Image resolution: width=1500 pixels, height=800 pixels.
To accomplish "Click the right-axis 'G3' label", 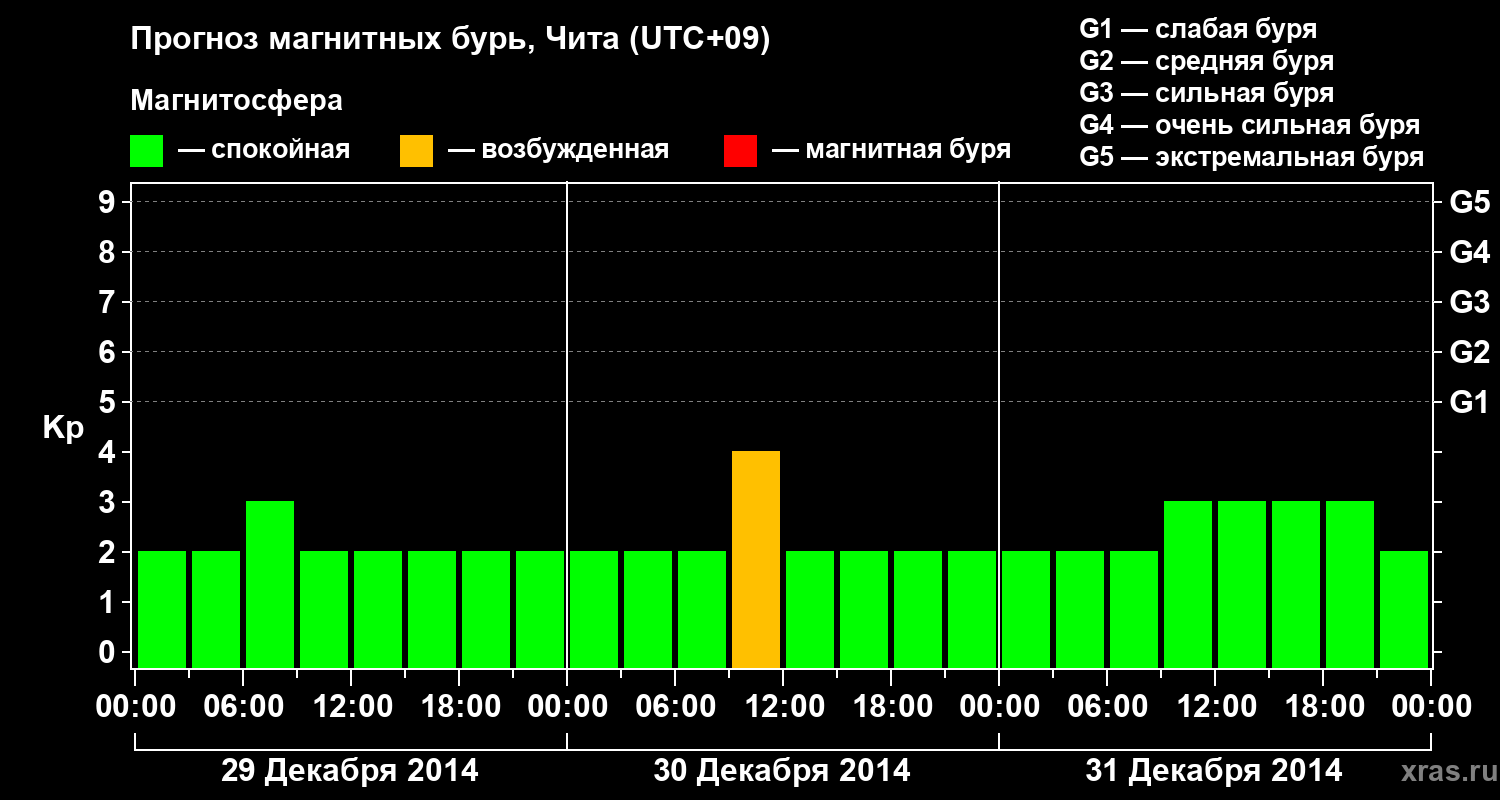I will tap(1470, 302).
